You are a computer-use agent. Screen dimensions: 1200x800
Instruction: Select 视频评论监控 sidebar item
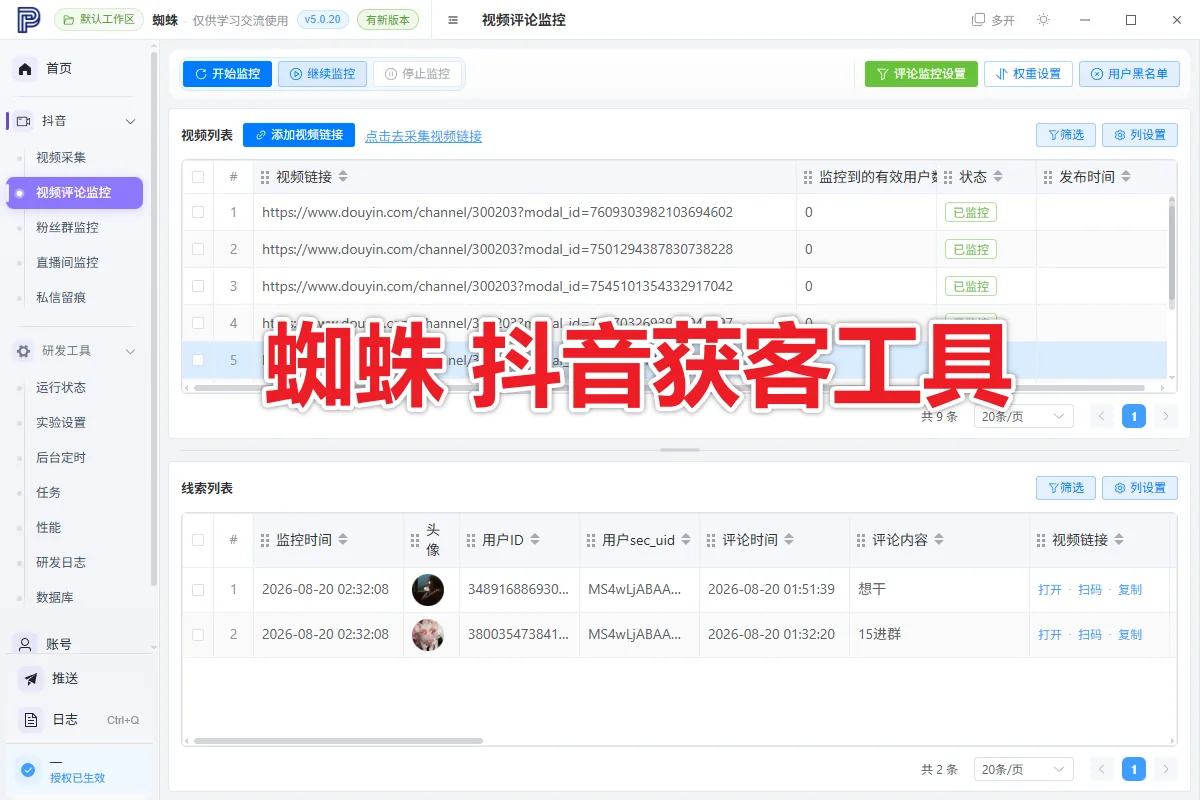pos(75,192)
